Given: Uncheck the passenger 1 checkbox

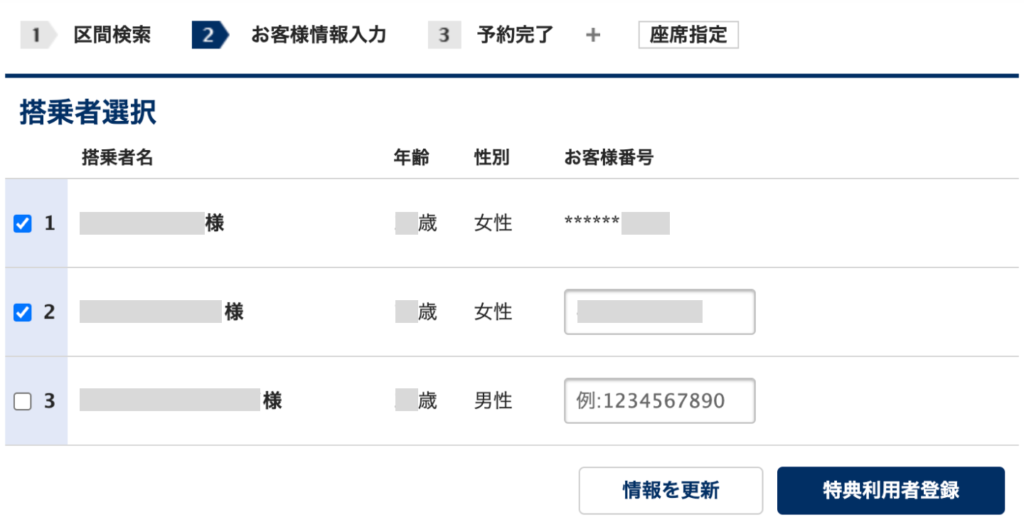Looking at the screenshot, I should (x=23, y=224).
